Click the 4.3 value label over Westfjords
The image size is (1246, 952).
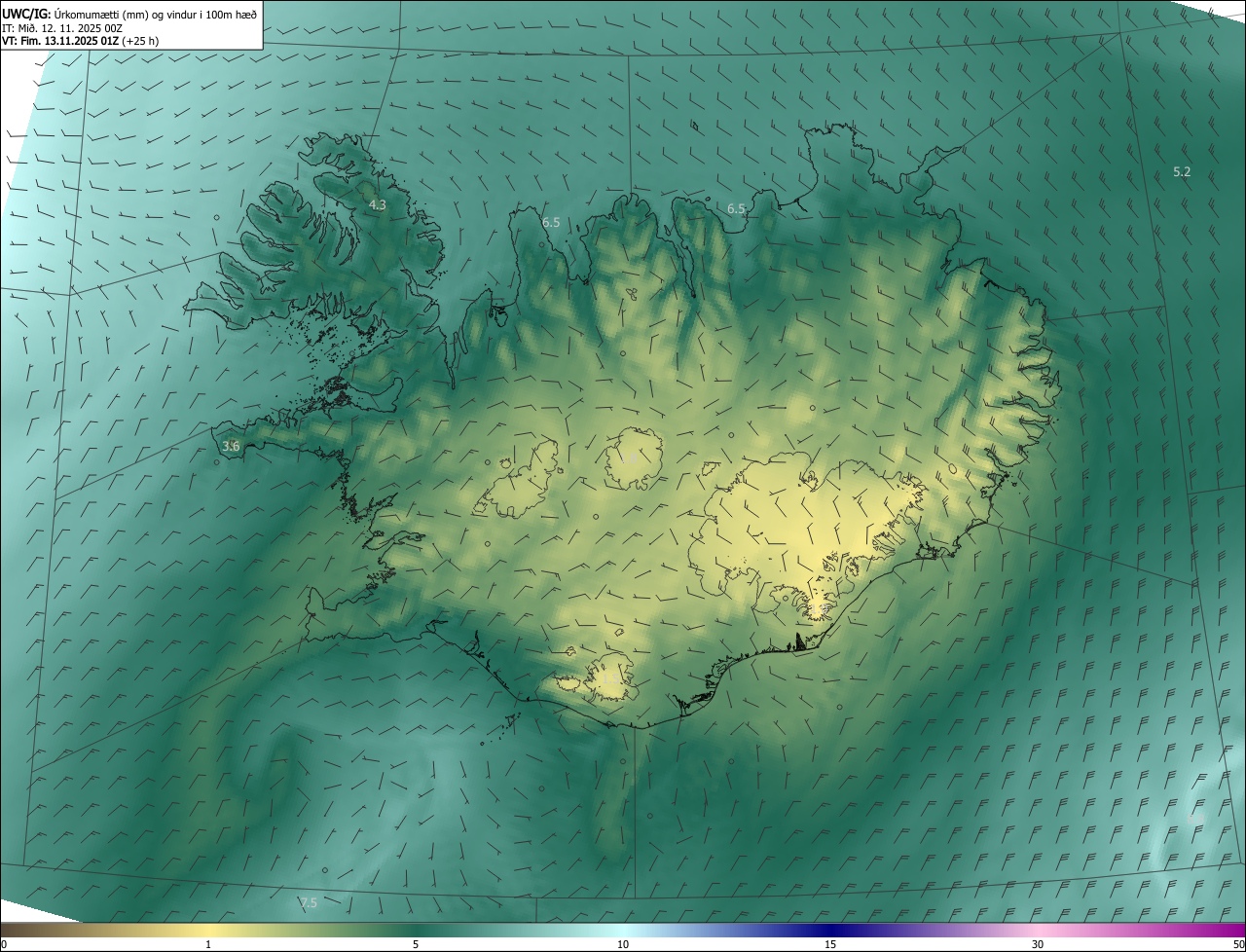pyautogui.click(x=378, y=205)
